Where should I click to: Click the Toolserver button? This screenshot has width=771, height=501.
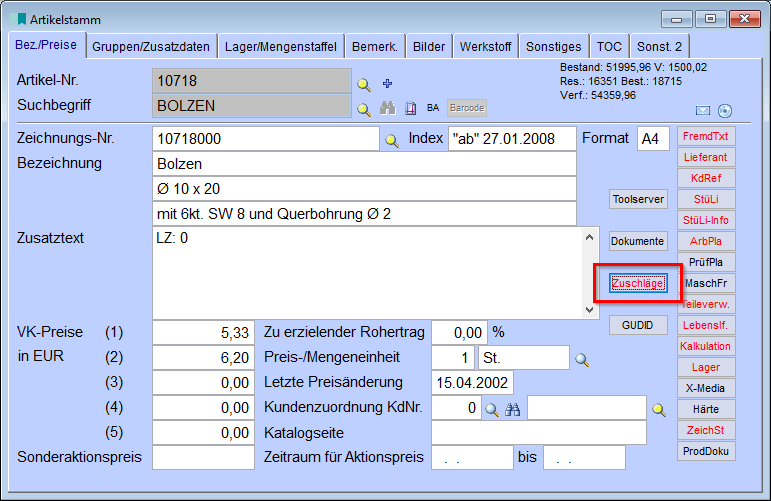638,199
